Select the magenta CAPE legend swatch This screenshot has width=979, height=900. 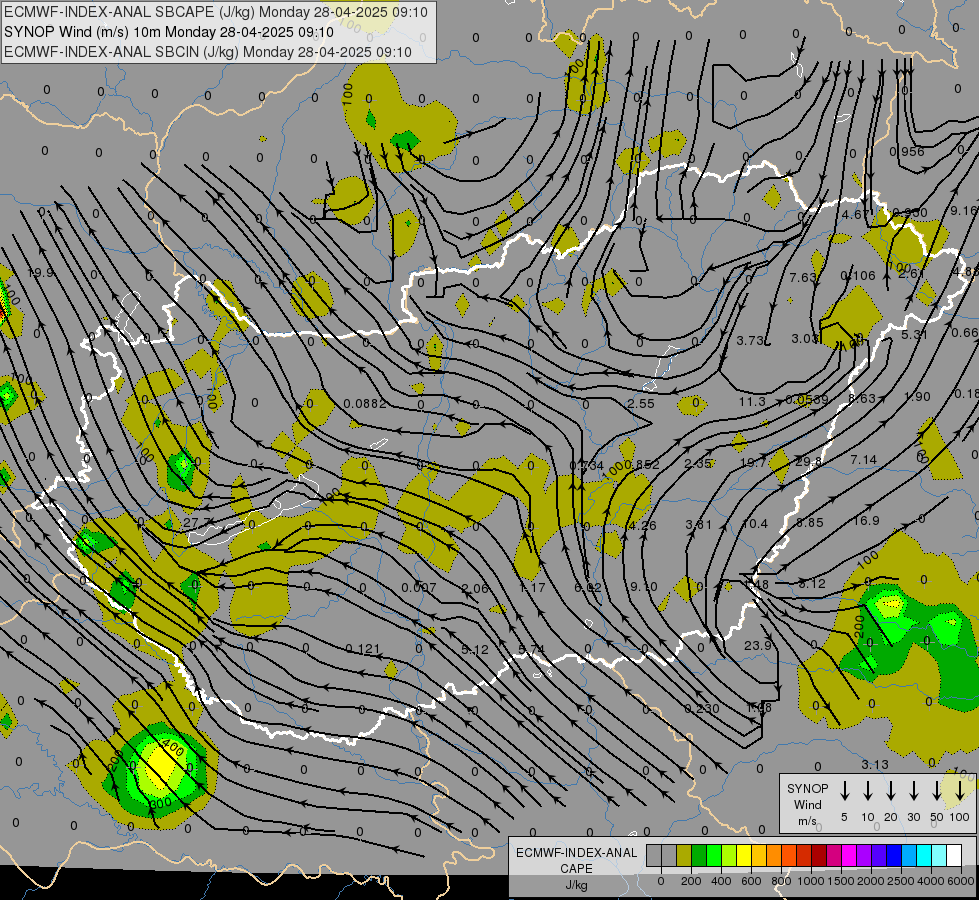849,856
